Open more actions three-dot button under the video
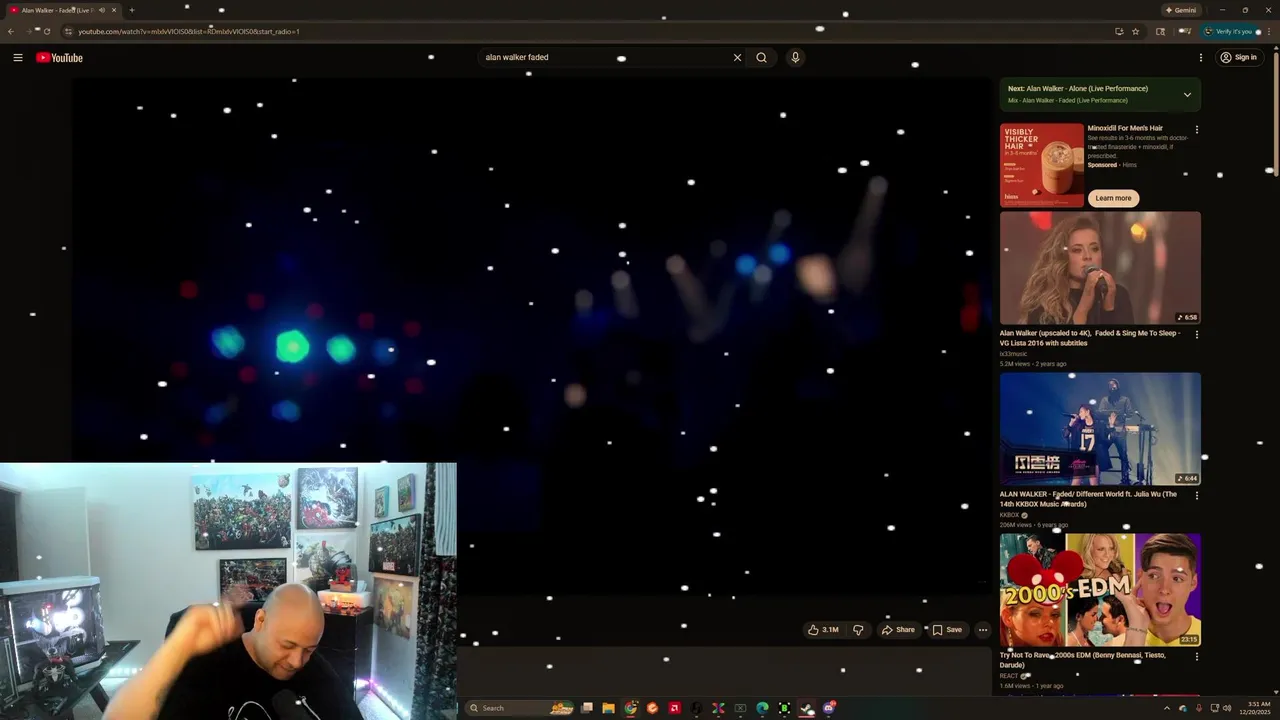Screen dimensions: 1280x720 [x=983, y=630]
